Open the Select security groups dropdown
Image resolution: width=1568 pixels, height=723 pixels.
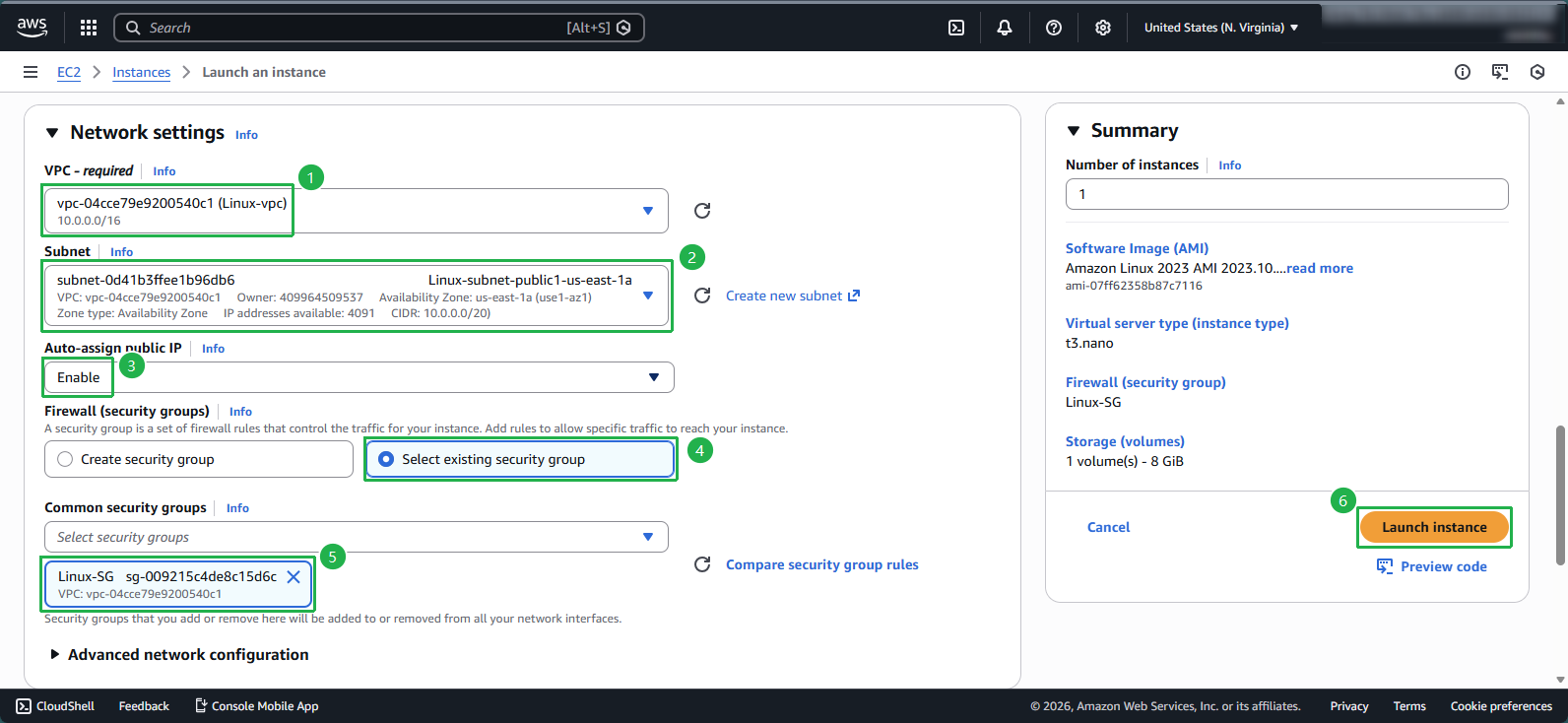point(357,537)
